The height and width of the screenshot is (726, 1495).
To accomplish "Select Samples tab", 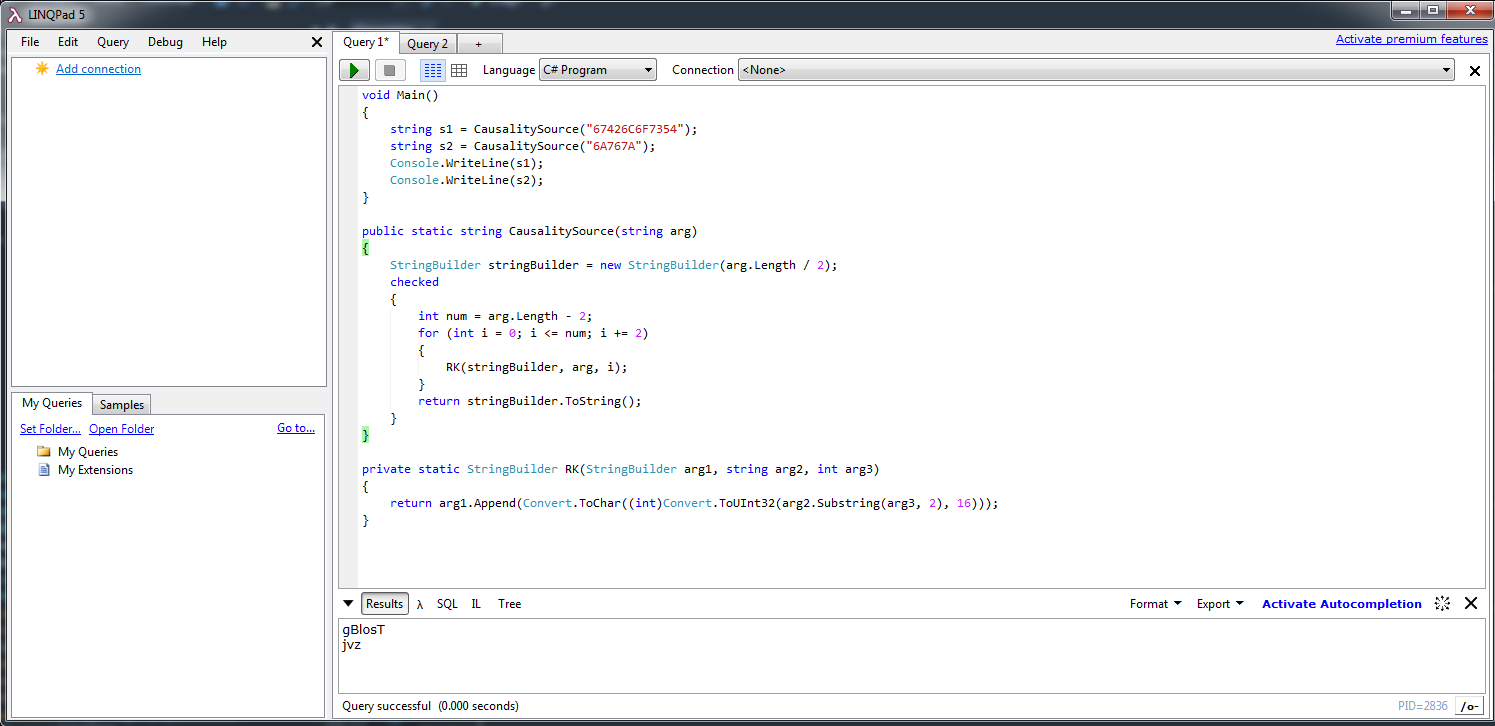I will (x=122, y=405).
